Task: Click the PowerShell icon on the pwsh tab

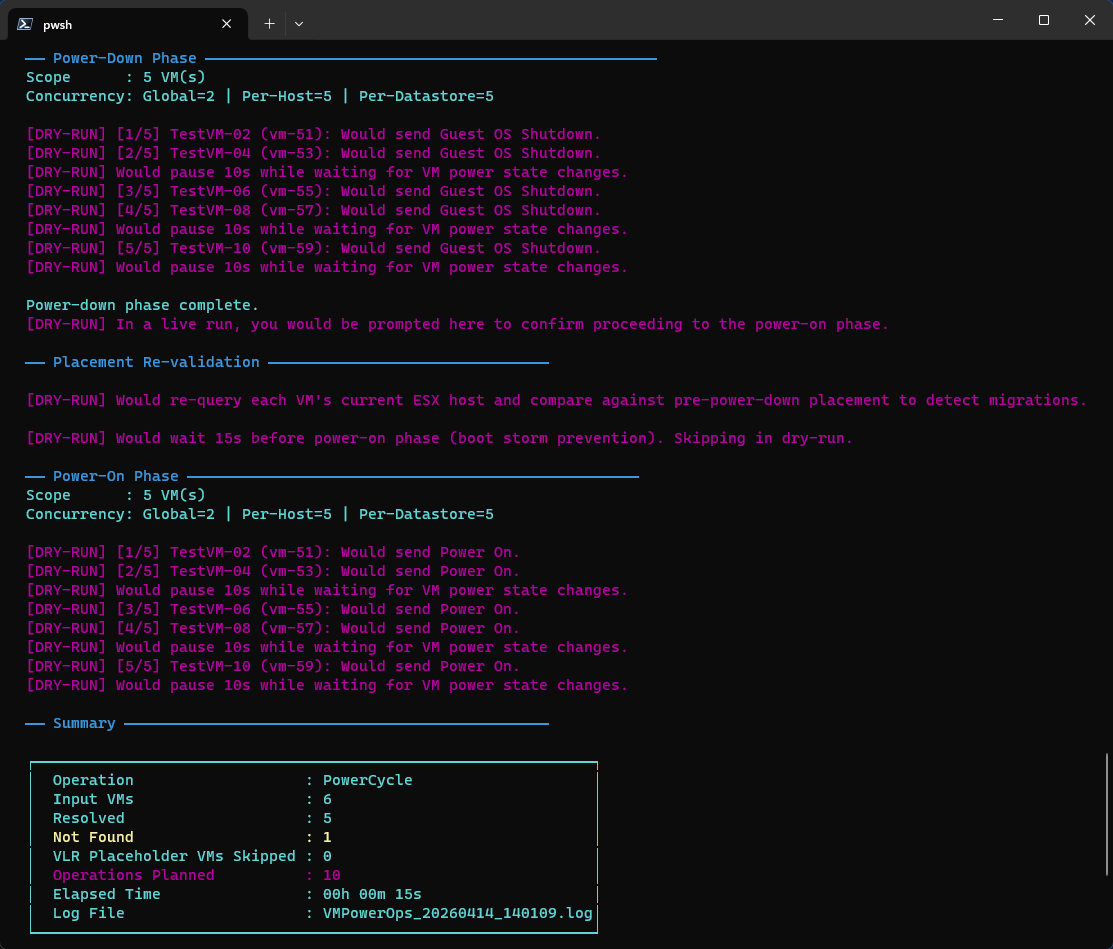Action: pyautogui.click(x=25, y=23)
